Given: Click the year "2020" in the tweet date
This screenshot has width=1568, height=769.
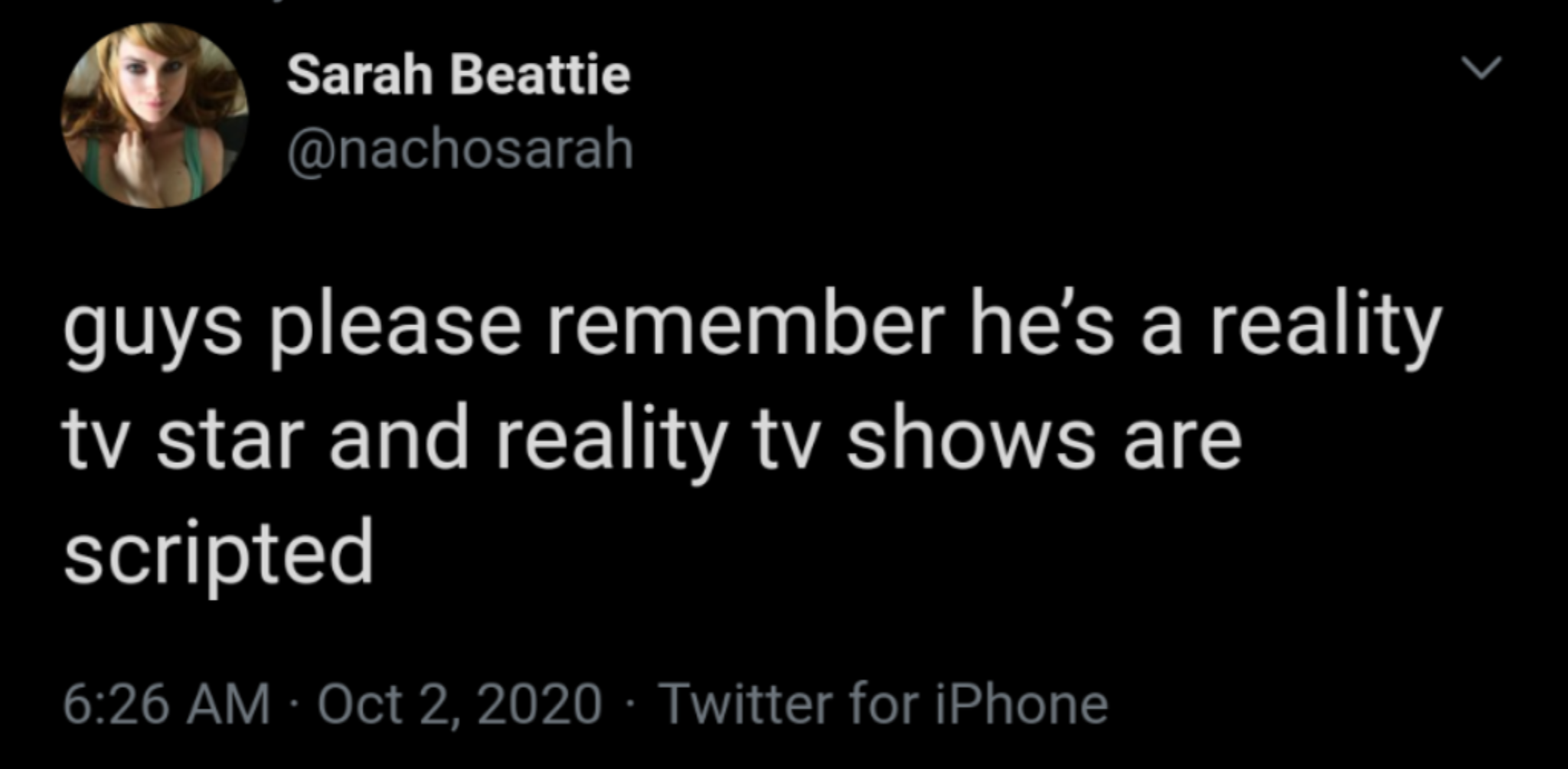Looking at the screenshot, I should (x=540, y=704).
